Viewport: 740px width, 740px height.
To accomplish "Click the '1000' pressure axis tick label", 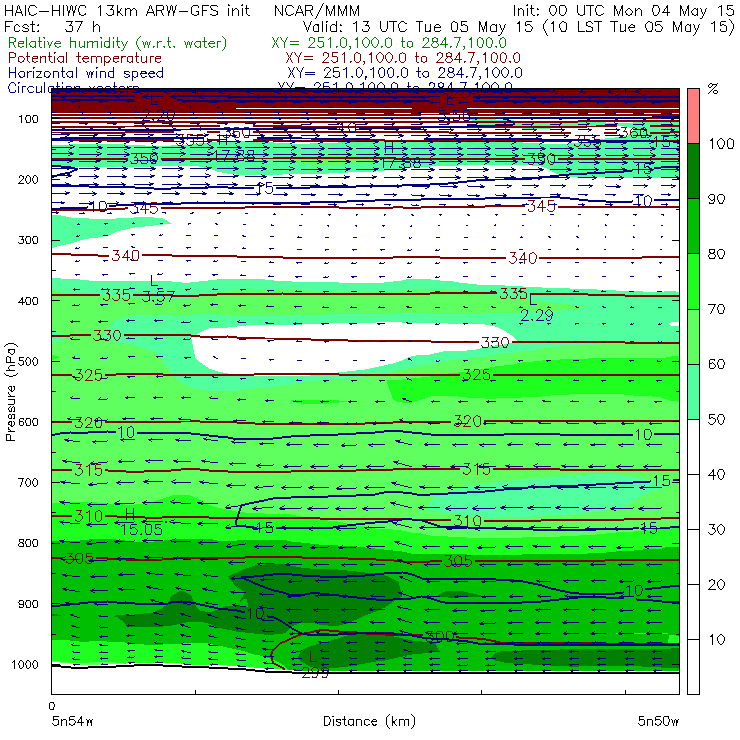I will 25,664.
